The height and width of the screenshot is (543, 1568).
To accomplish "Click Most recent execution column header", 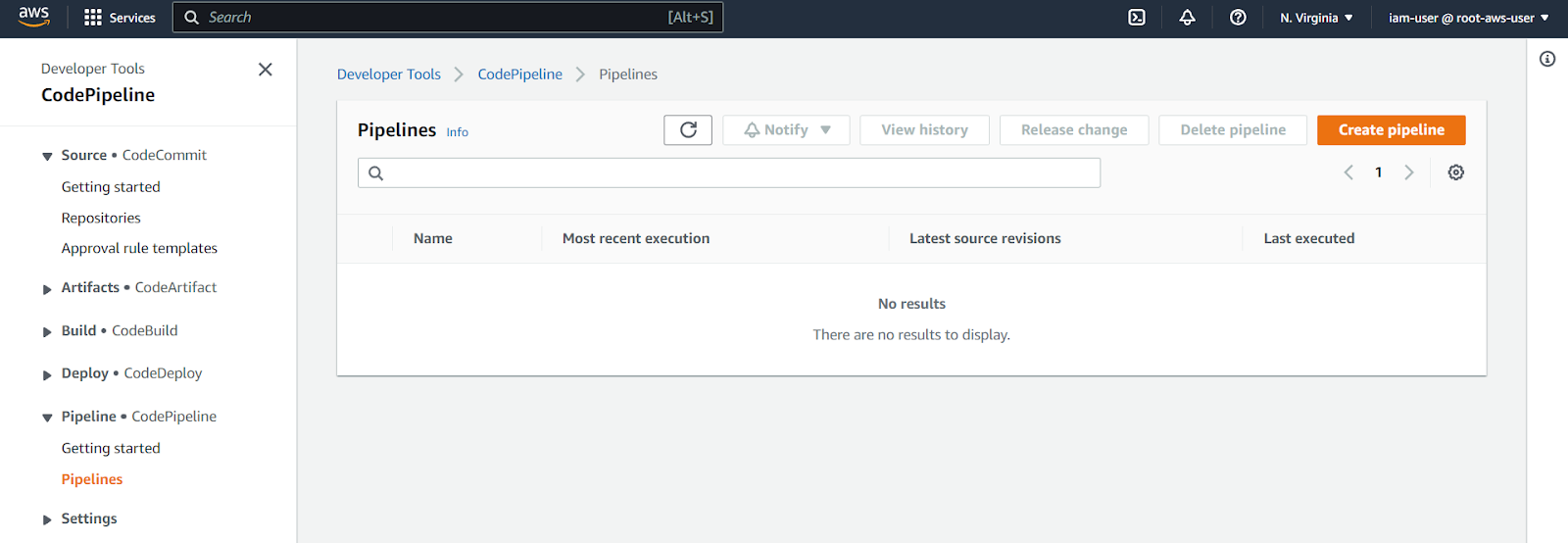I will pos(636,238).
